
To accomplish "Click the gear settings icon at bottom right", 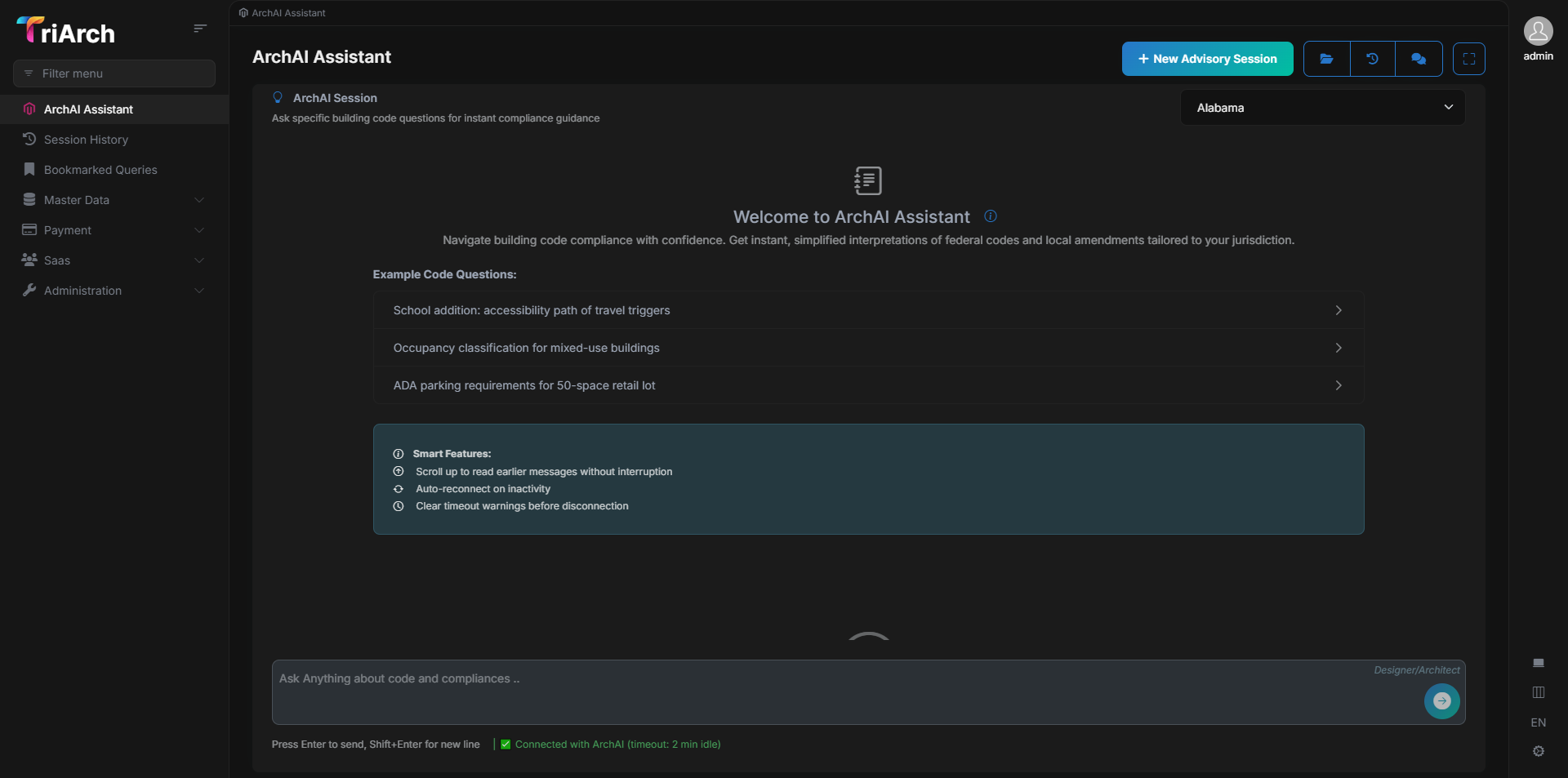I will 1539,751.
